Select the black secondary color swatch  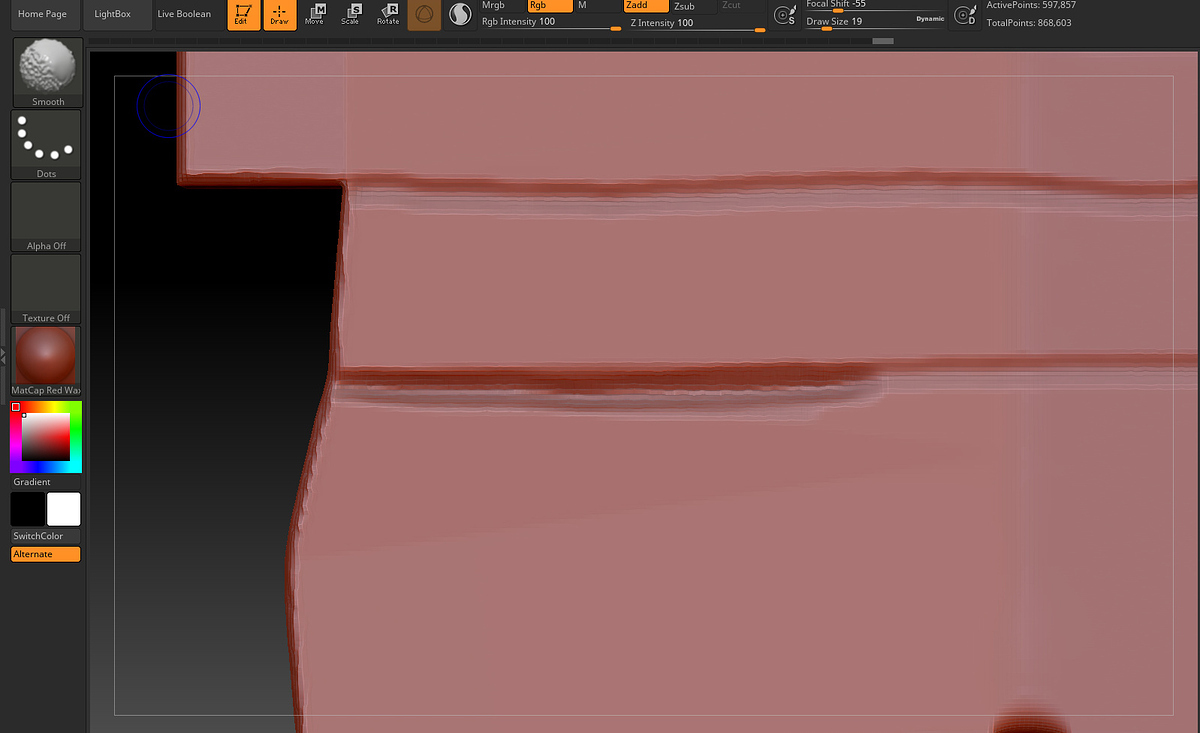[28, 509]
